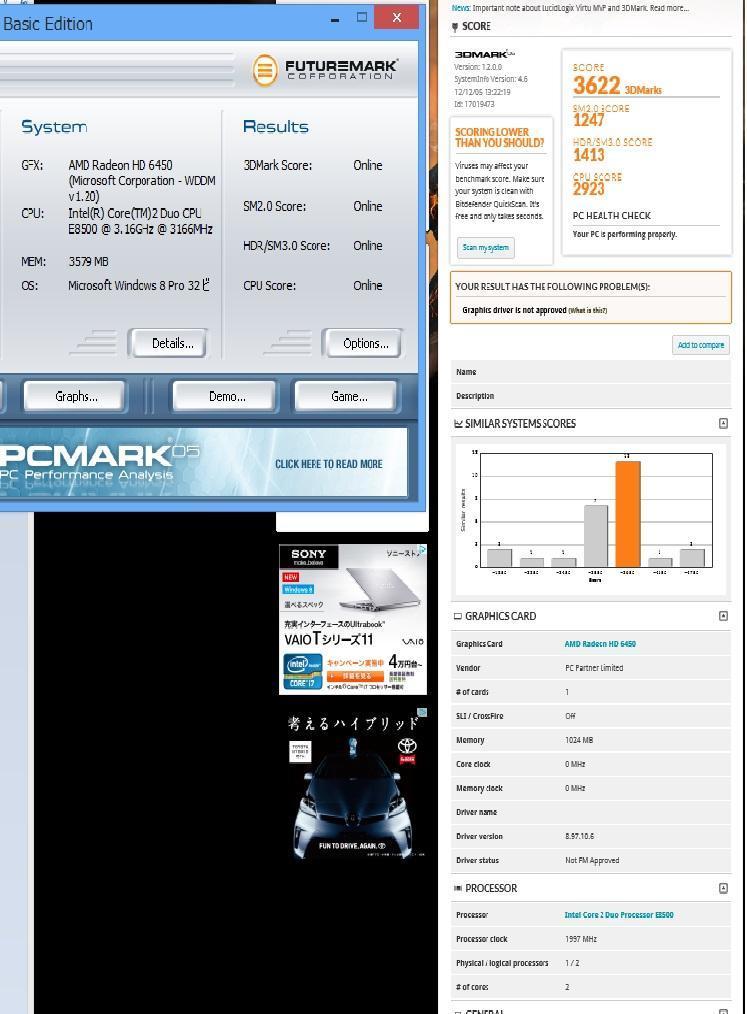
Task: Click the Processor section chip icon
Action: [458, 889]
